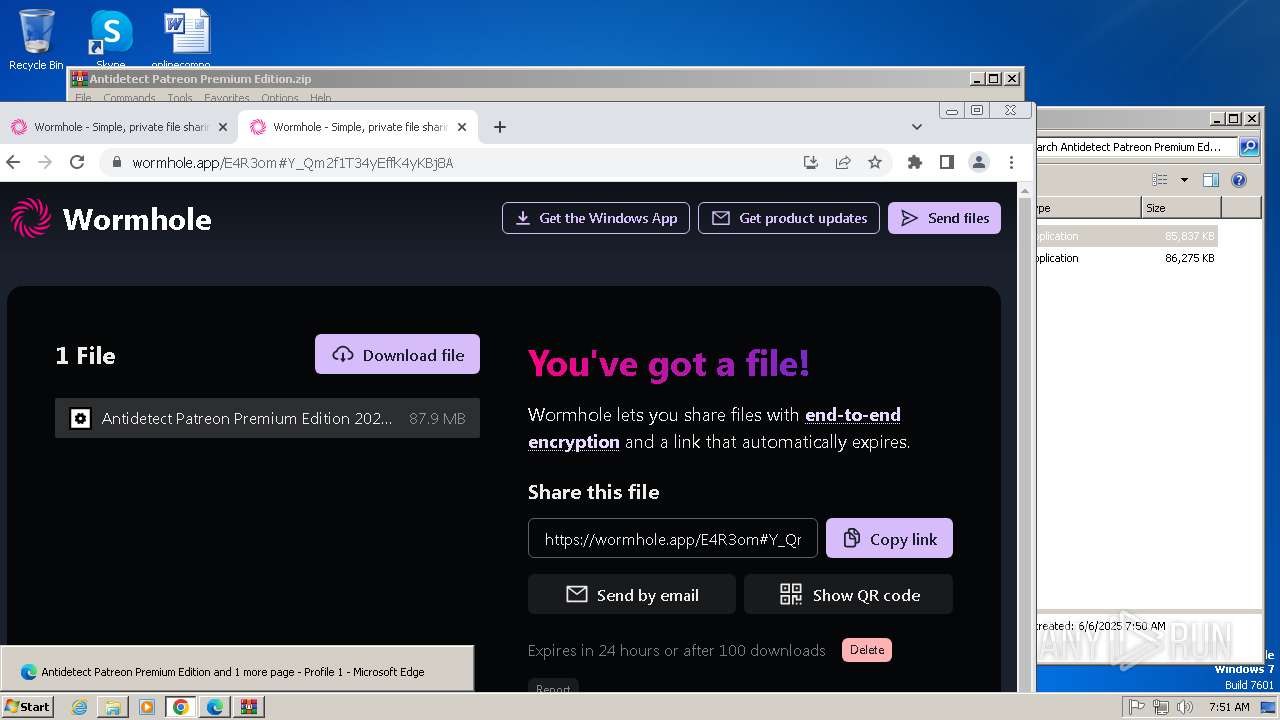Click the Start button
This screenshot has height=720, width=1280.
point(28,706)
